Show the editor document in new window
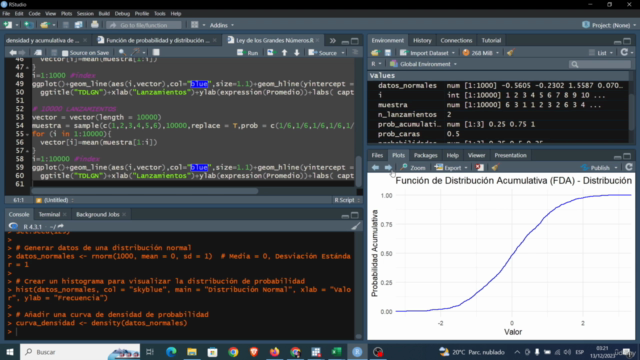The height and width of the screenshot is (360, 640). tap(38, 53)
